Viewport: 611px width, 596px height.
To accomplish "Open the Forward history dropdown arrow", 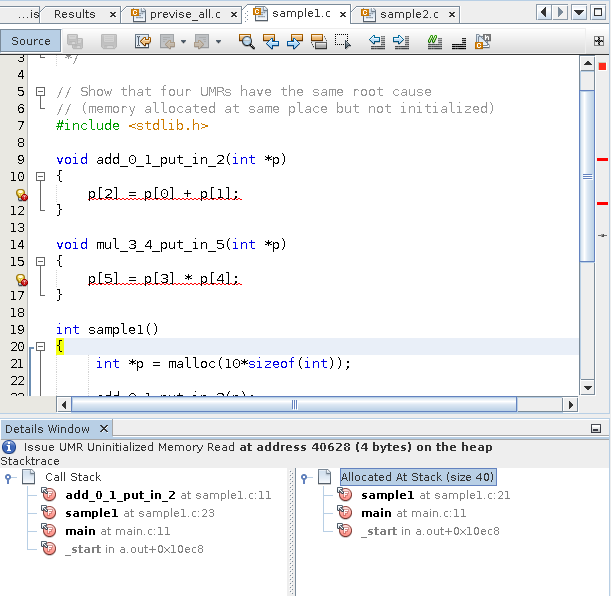I will point(218,41).
